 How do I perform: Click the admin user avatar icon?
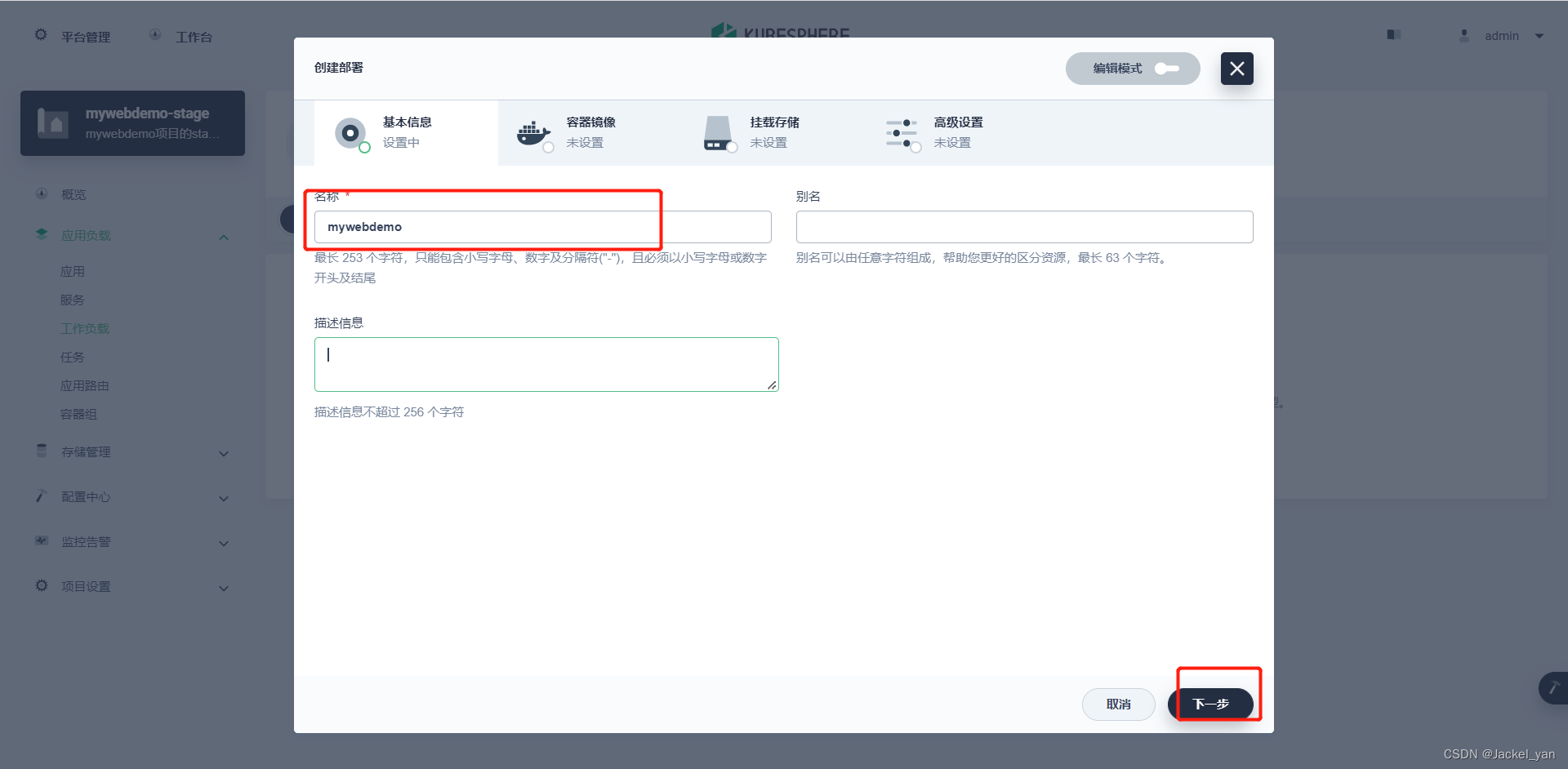click(1464, 36)
